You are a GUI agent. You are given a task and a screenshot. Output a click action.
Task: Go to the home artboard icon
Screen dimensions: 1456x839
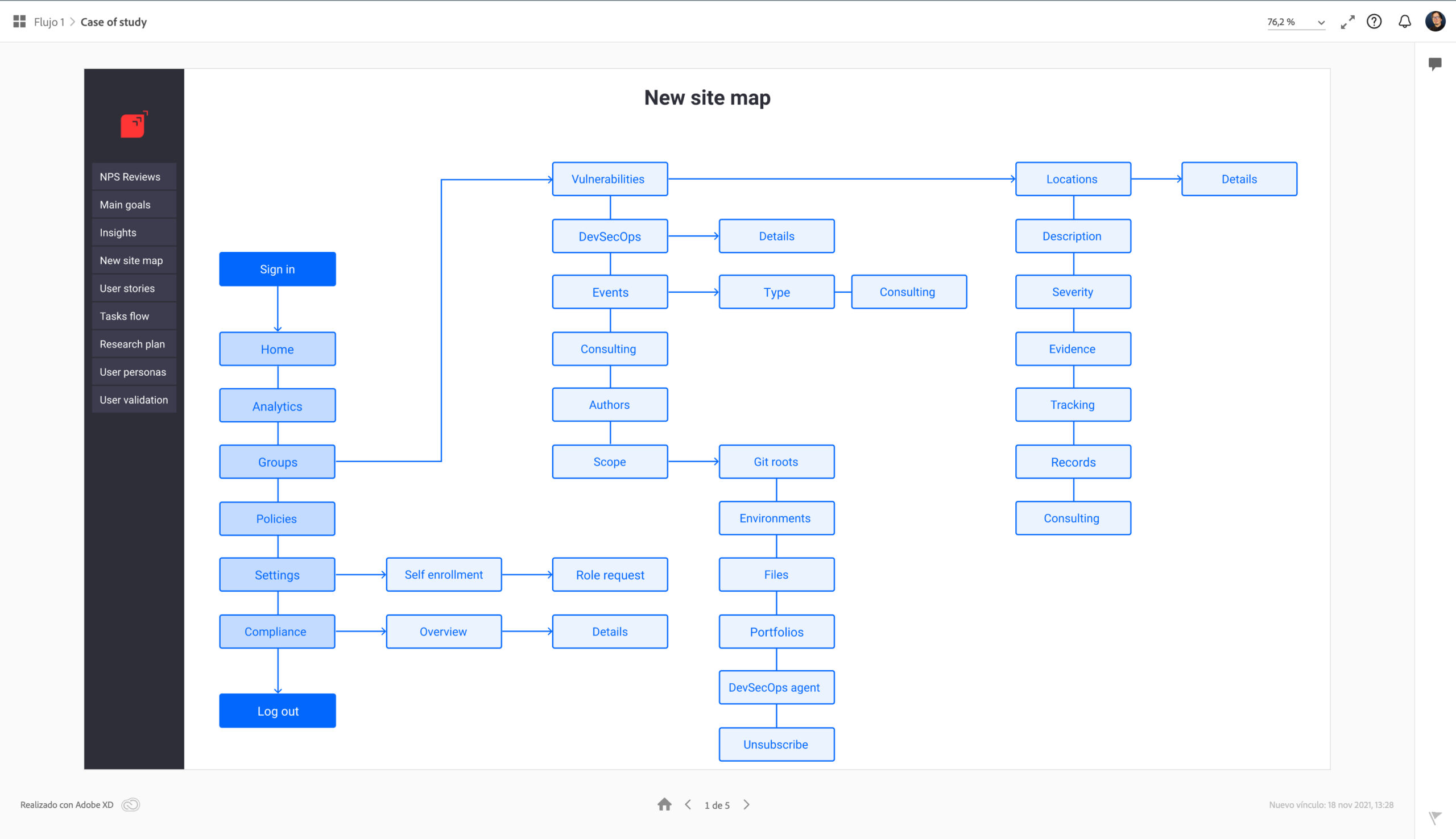664,804
